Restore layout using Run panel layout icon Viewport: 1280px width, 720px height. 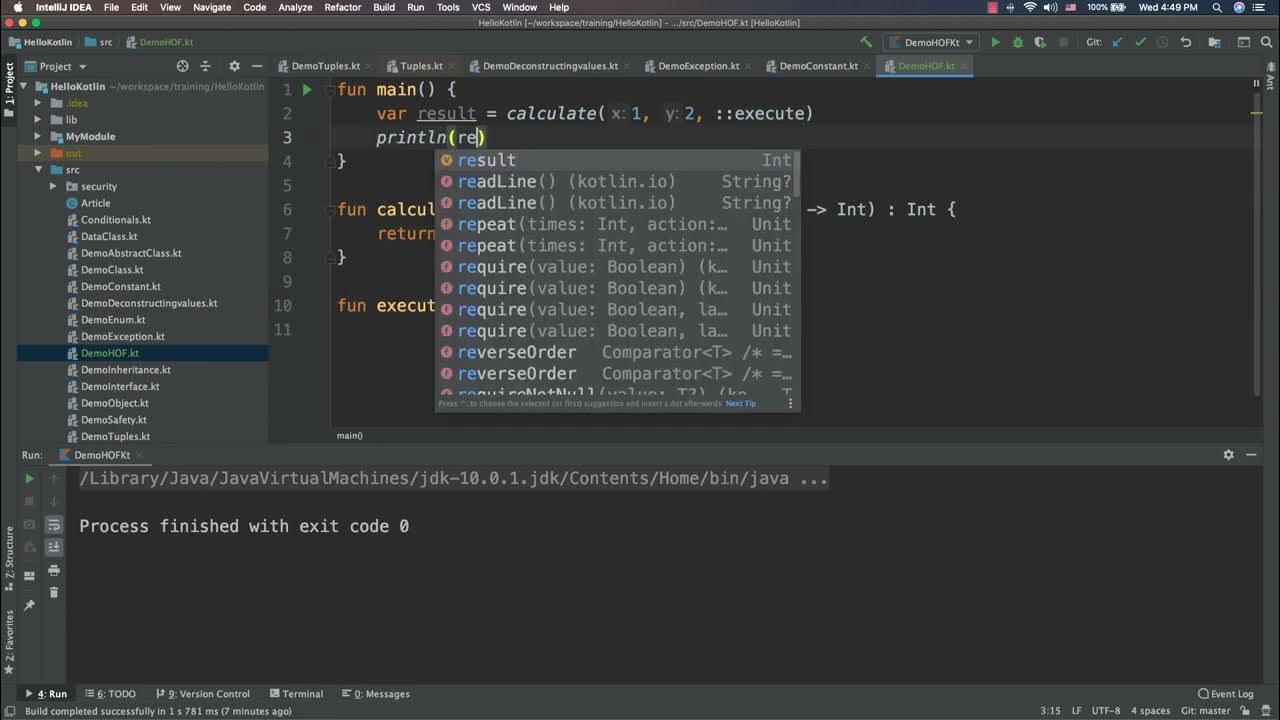tap(29, 575)
